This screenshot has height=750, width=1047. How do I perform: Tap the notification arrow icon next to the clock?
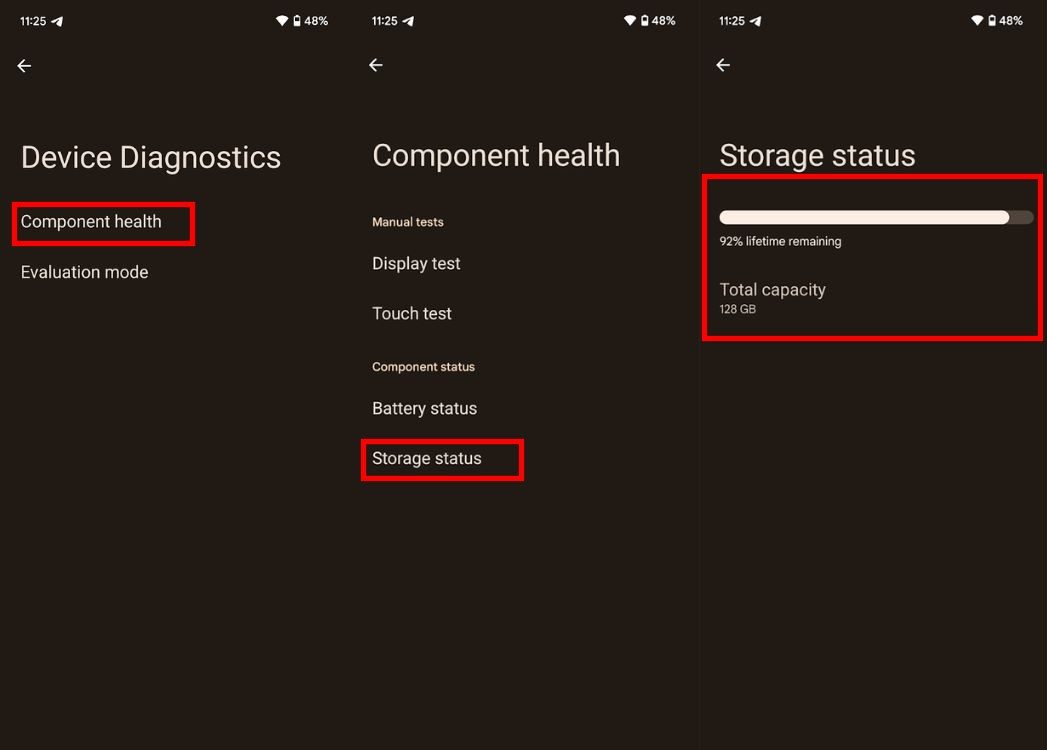[57, 20]
